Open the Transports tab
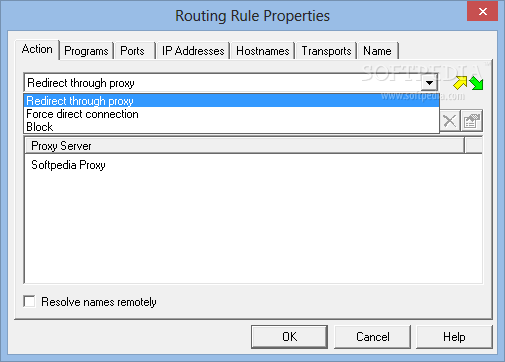Viewport: 505px width, 362px height. (x=326, y=51)
